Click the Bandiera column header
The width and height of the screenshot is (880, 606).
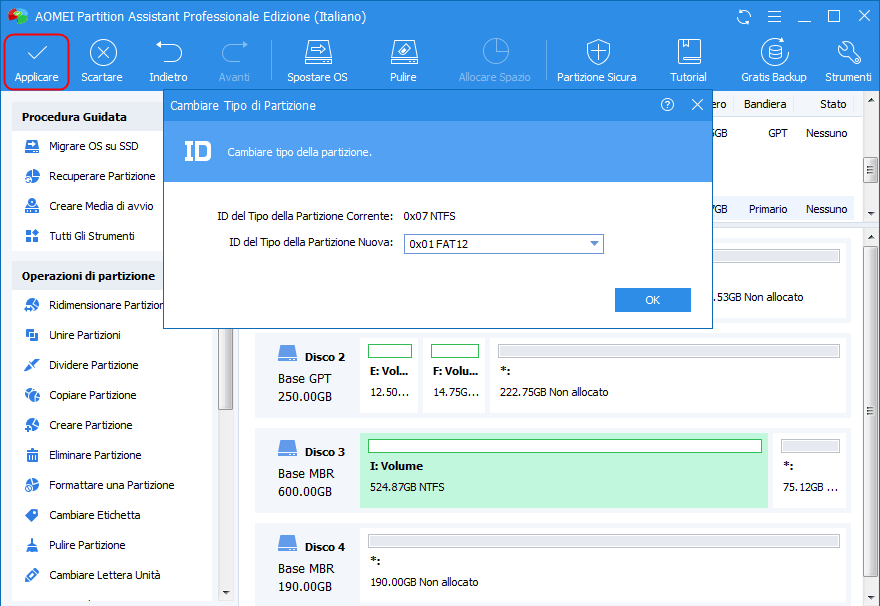point(764,104)
